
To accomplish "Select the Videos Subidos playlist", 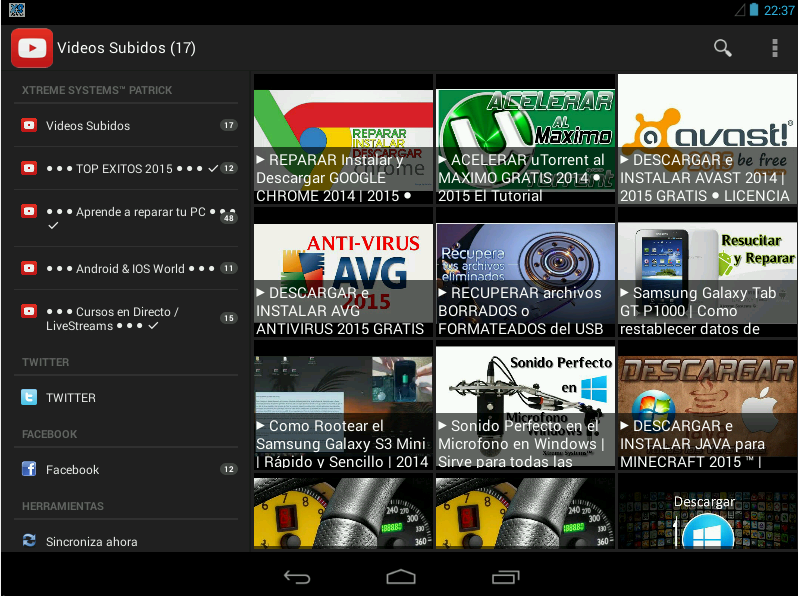I will pos(126,125).
